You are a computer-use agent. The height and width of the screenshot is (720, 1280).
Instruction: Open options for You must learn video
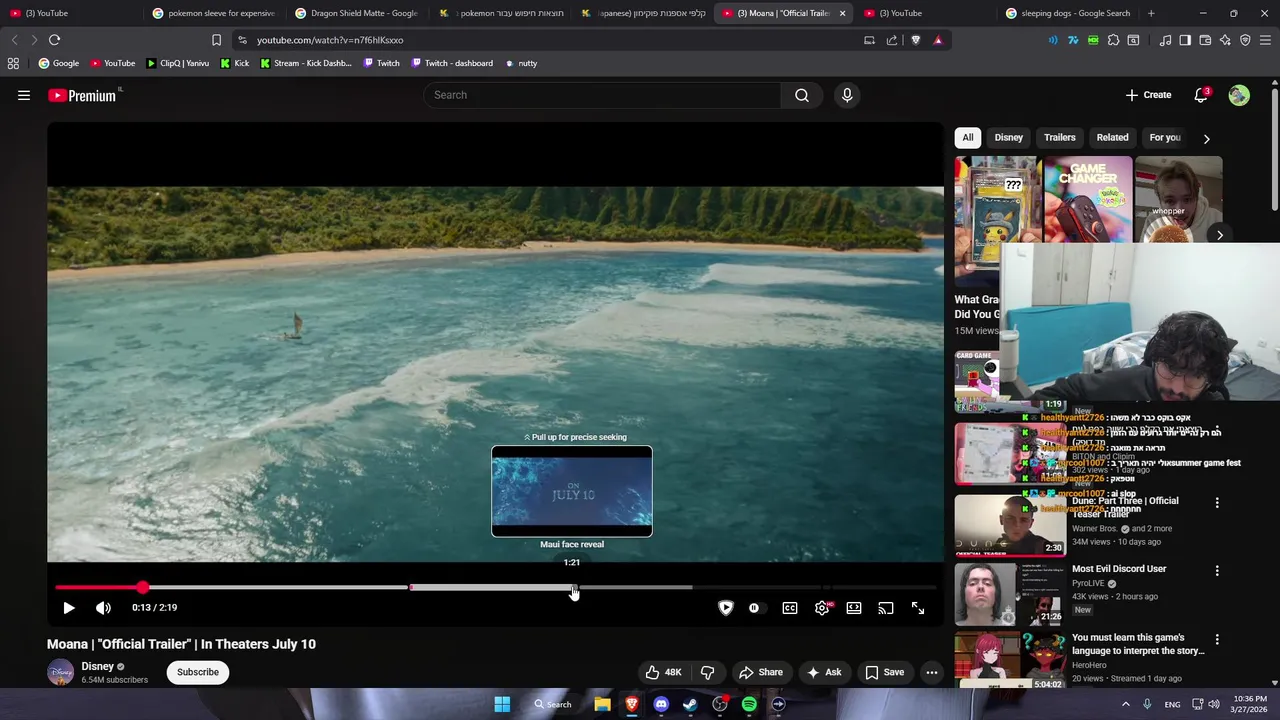[1217, 639]
